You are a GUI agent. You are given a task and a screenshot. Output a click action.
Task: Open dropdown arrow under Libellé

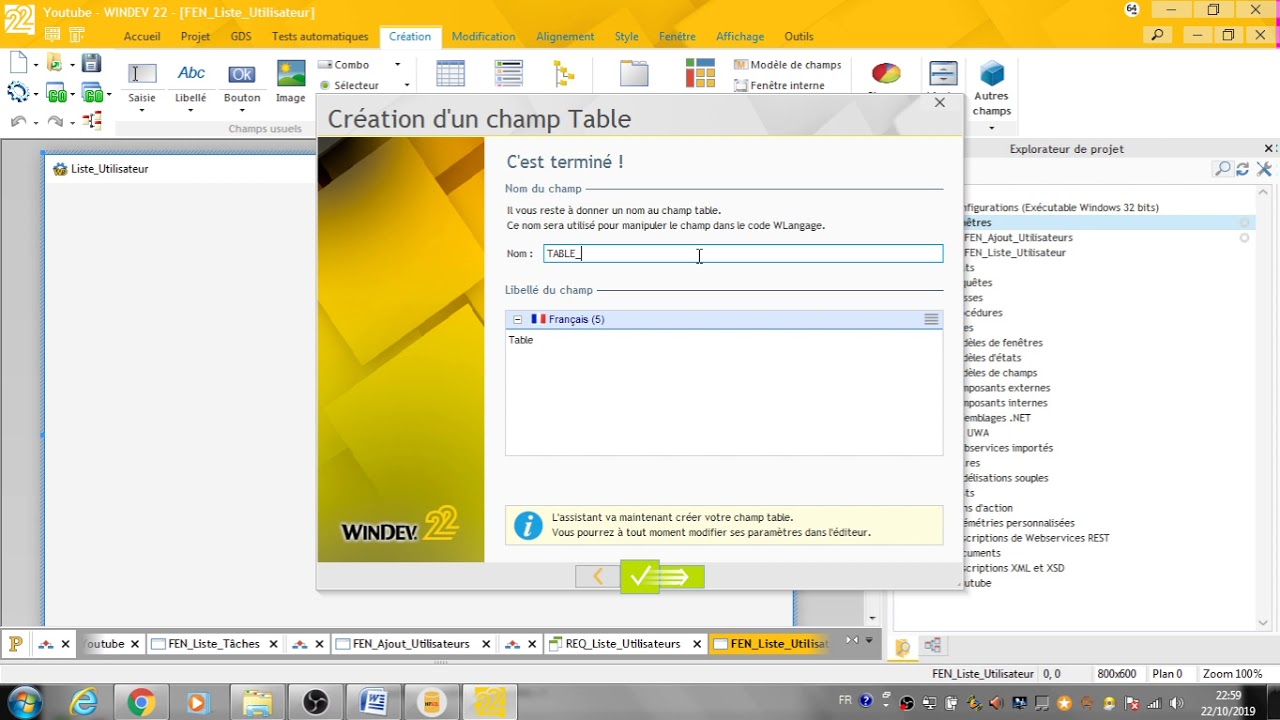coord(191,111)
